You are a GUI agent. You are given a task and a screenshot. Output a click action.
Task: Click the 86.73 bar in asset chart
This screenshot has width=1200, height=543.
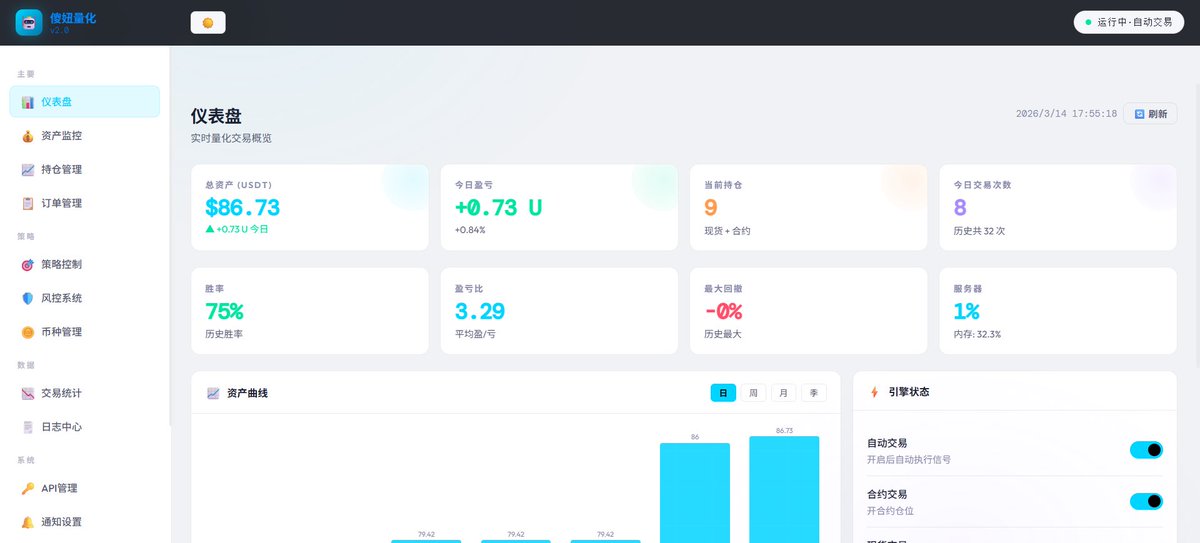[x=784, y=489]
